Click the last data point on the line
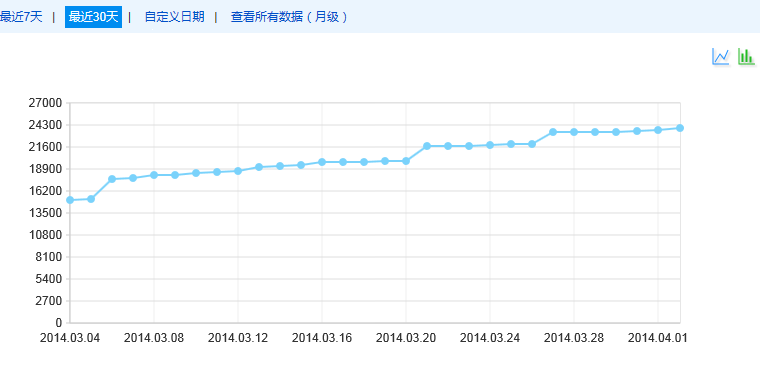Screen dimensions: 762x371 680,128
